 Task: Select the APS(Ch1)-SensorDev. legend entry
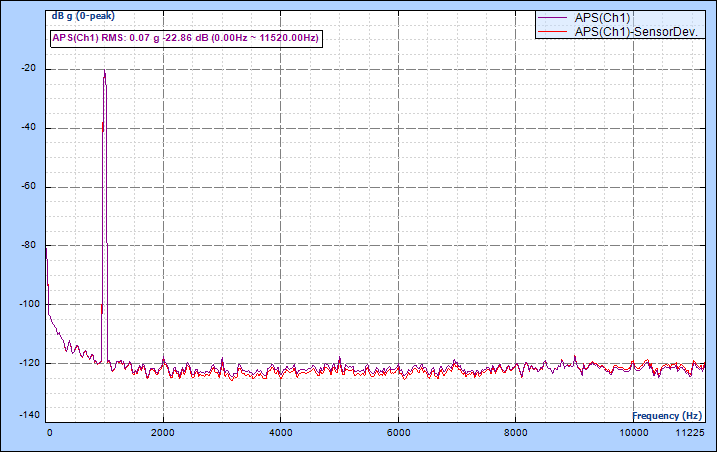(x=636, y=32)
